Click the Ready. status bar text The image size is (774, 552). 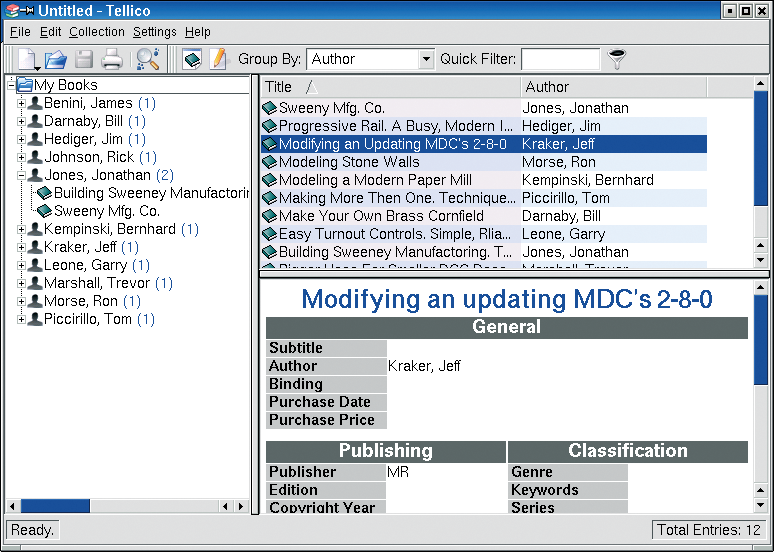click(x=32, y=530)
